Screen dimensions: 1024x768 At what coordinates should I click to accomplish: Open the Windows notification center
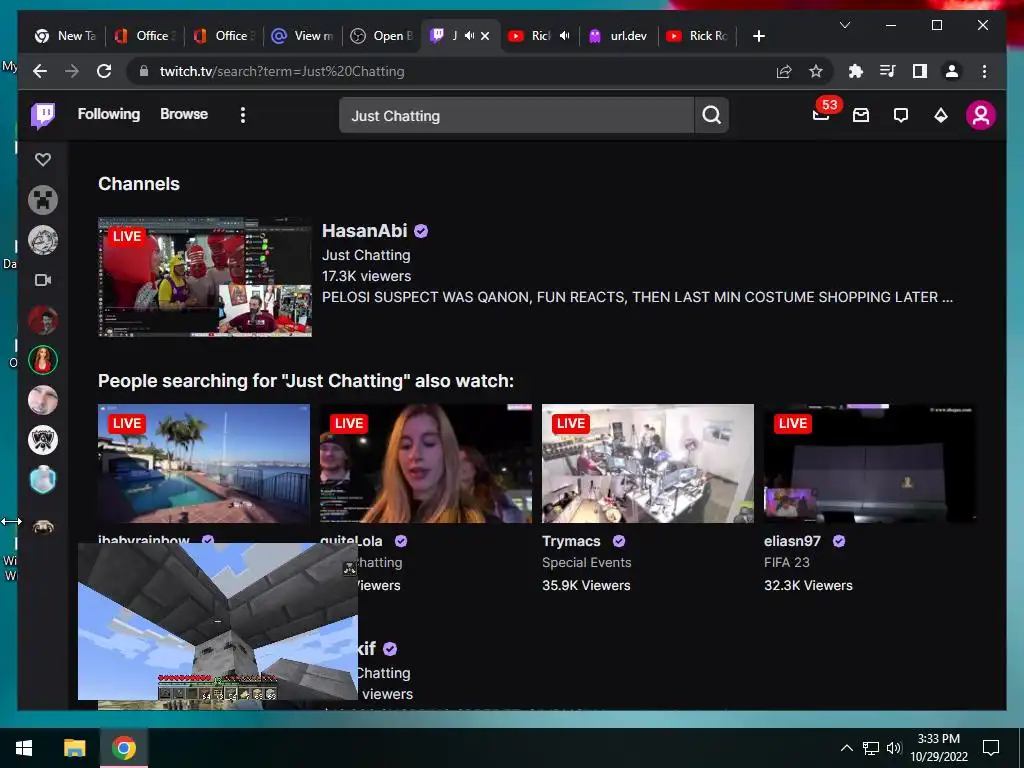pyautogui.click(x=991, y=748)
